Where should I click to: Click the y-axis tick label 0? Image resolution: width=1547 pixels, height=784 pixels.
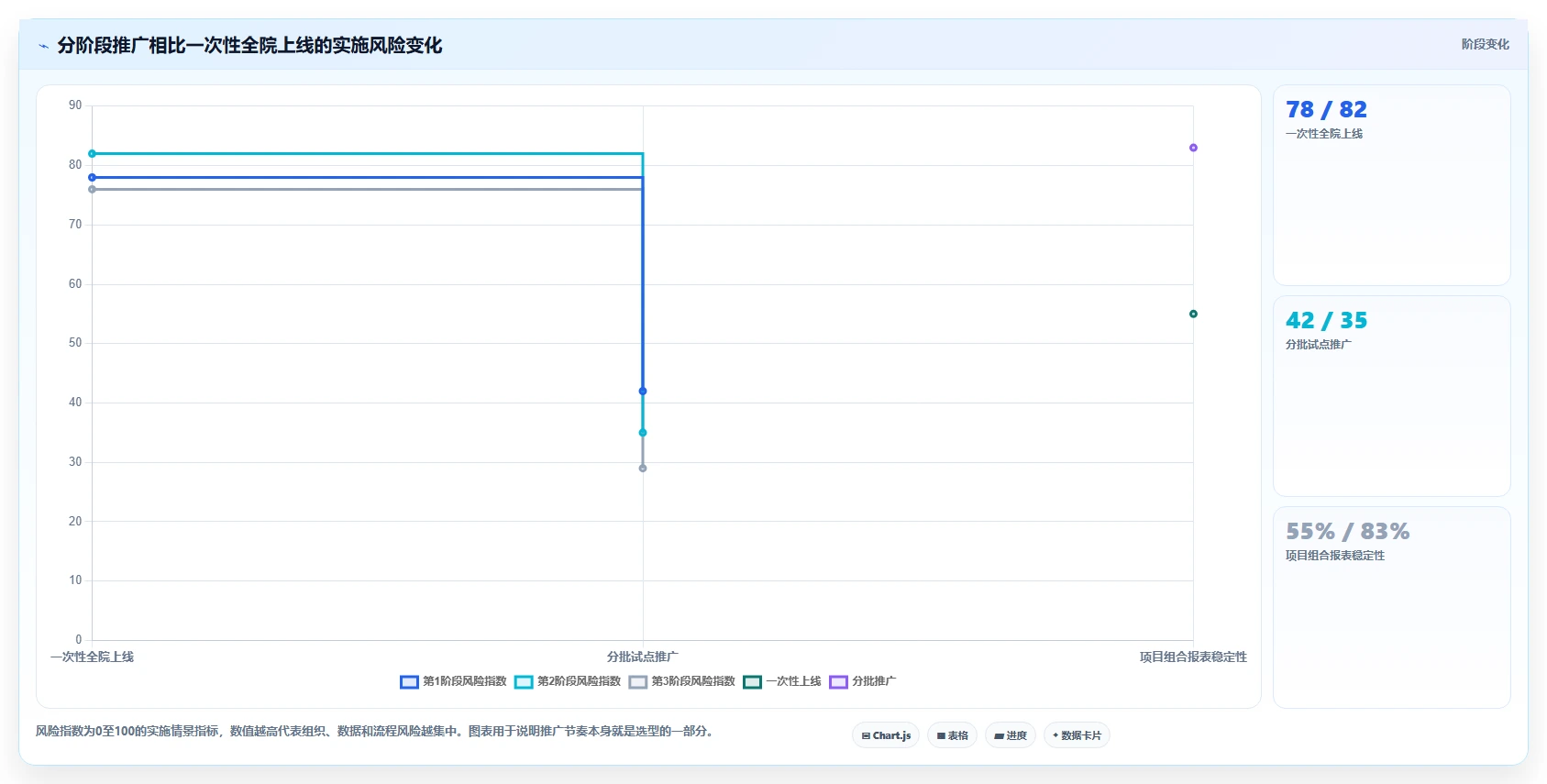79,640
